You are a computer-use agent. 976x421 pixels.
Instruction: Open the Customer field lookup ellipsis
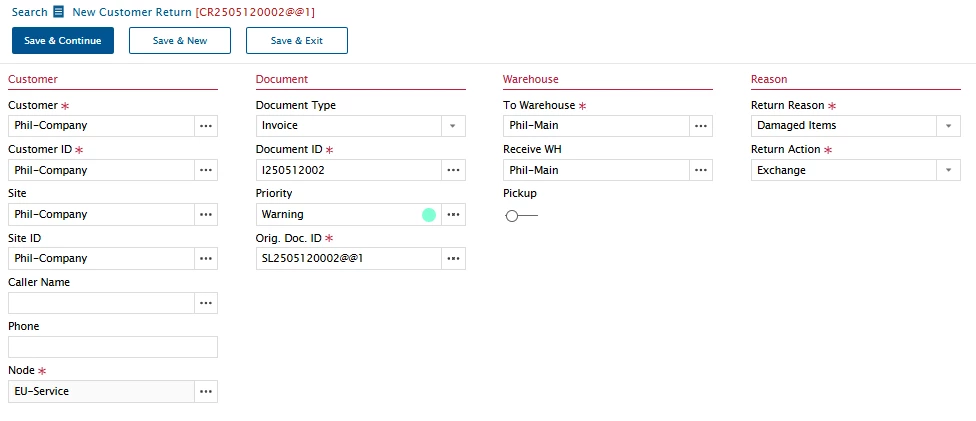coord(206,126)
